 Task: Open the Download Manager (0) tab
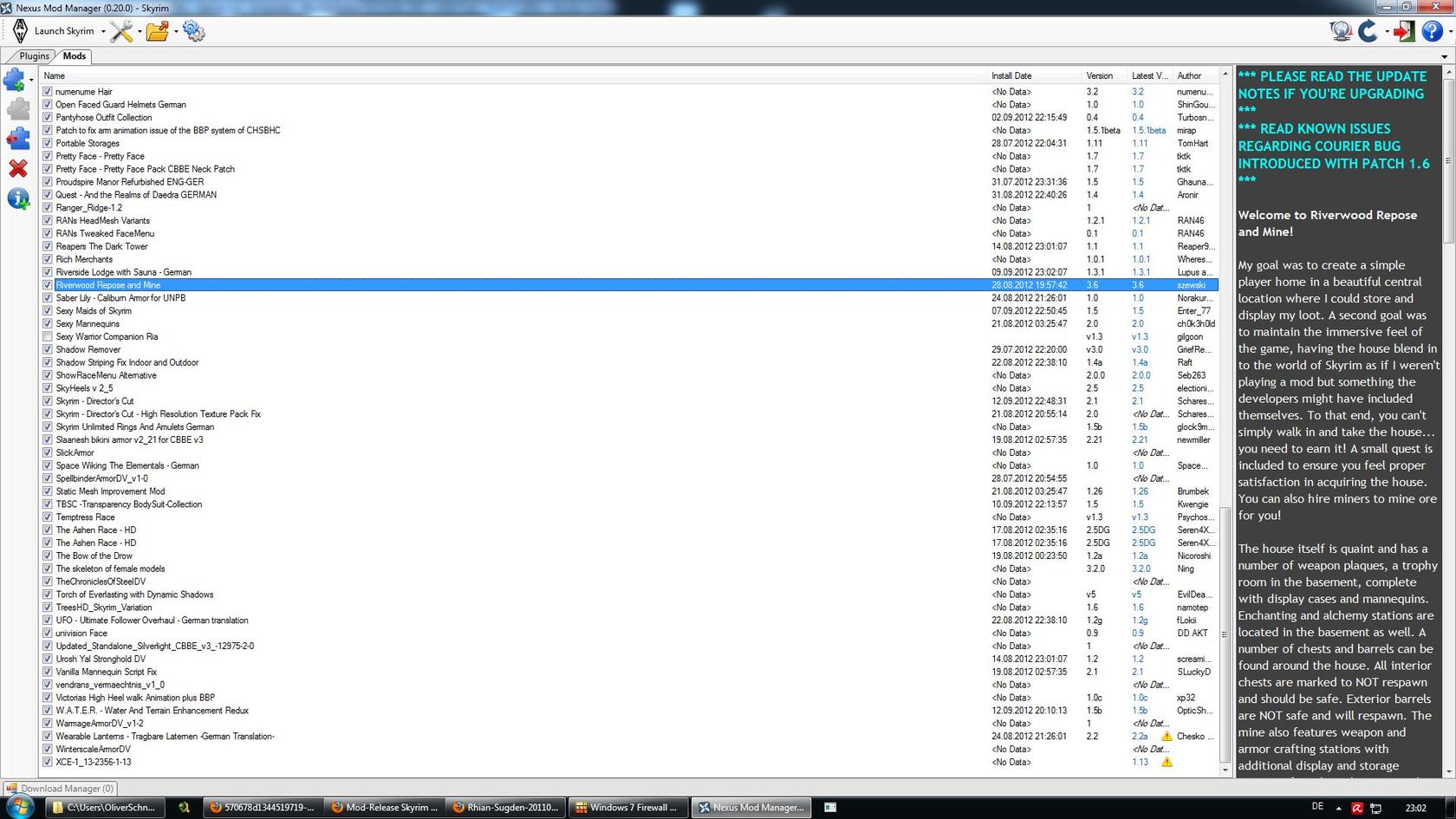point(61,789)
